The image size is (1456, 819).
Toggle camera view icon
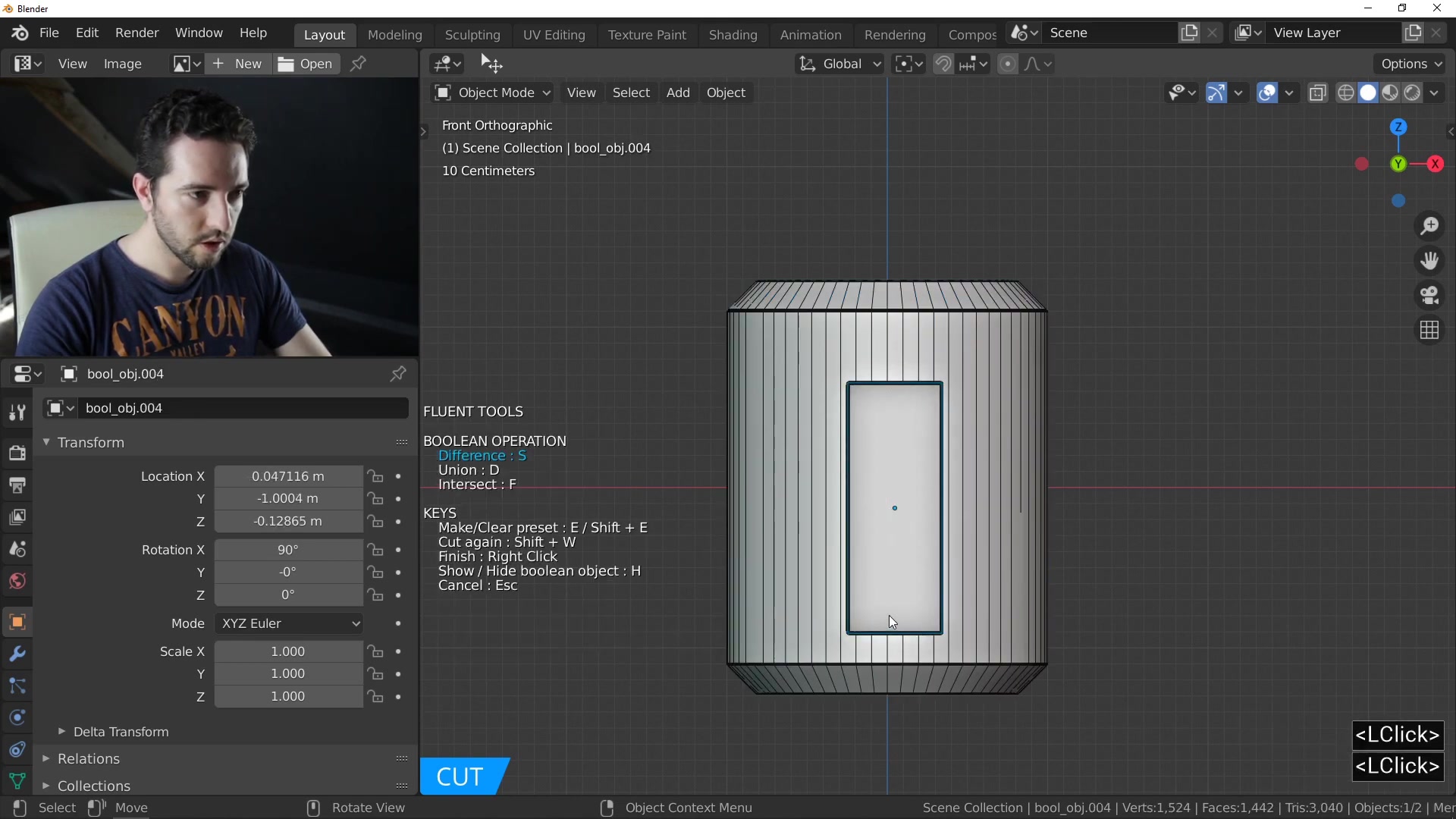[x=1429, y=296]
